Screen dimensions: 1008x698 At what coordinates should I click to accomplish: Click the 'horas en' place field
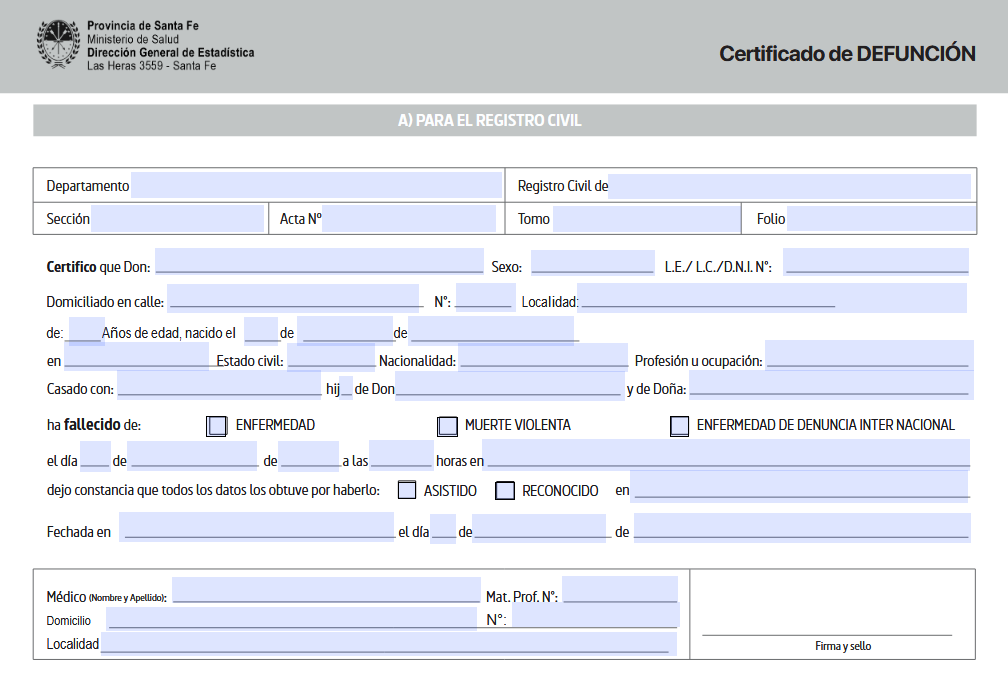pyautogui.click(x=726, y=455)
